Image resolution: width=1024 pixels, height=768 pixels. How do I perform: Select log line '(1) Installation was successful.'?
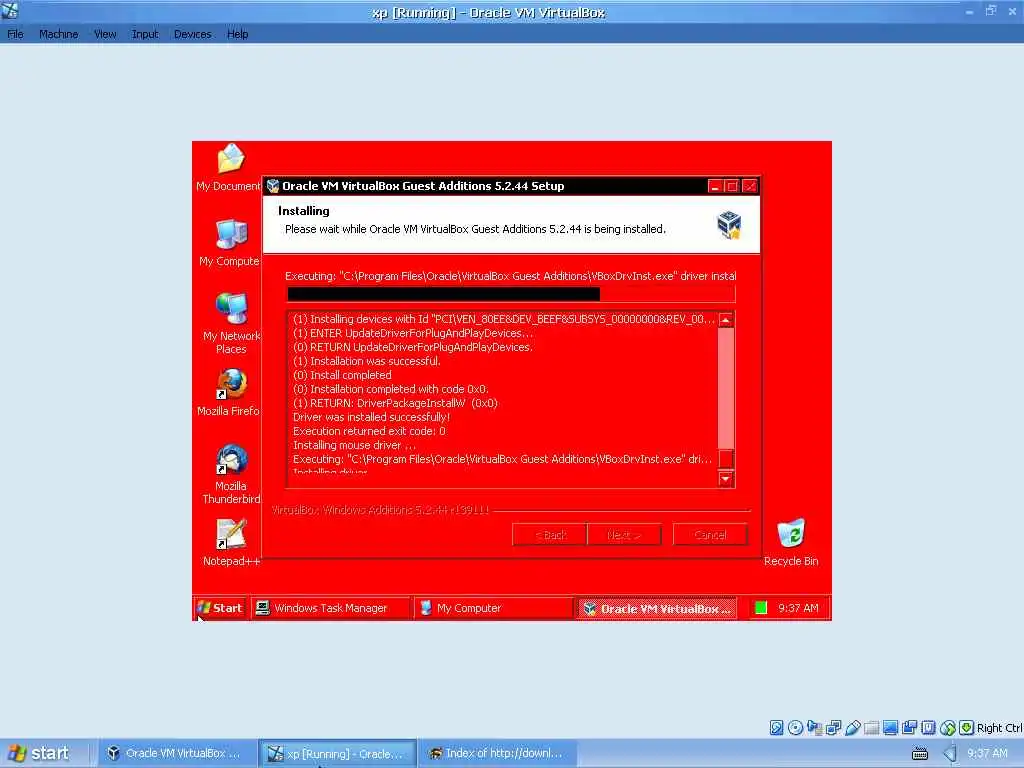(x=367, y=361)
